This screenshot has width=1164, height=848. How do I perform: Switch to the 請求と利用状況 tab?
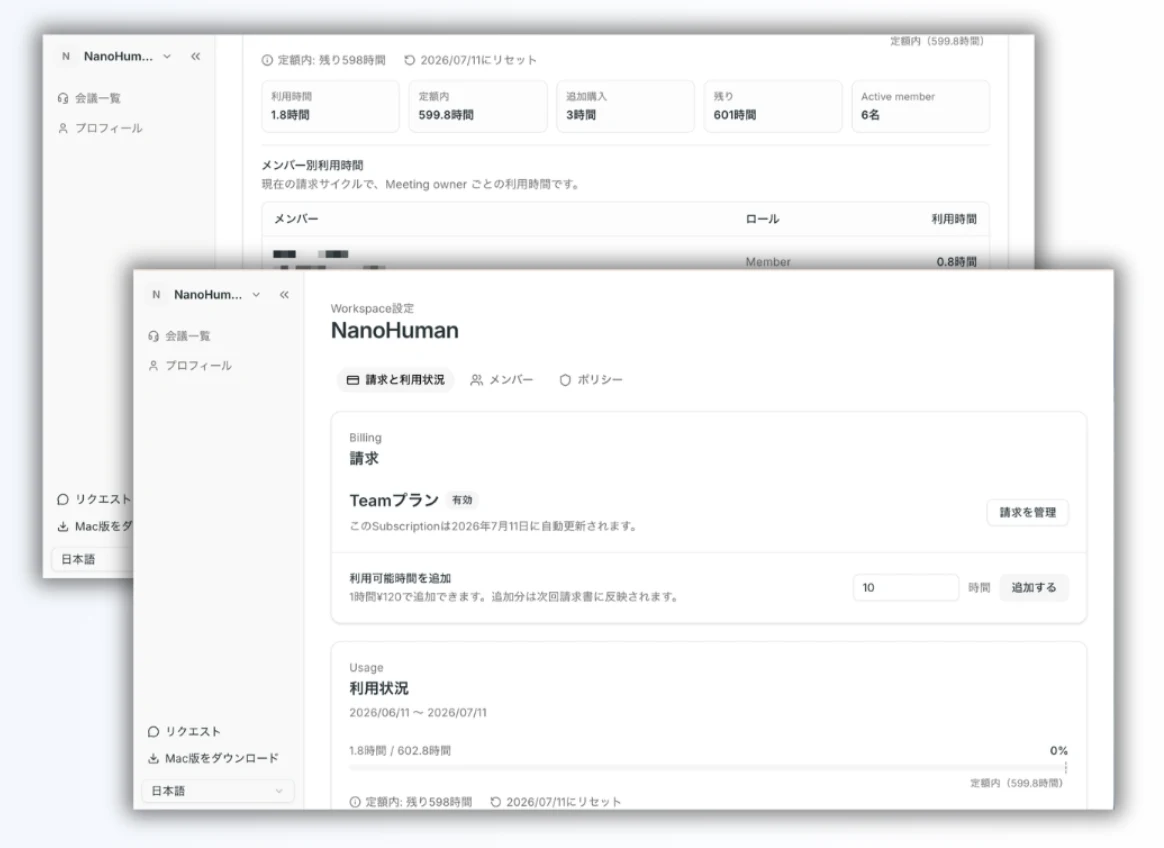[396, 379]
